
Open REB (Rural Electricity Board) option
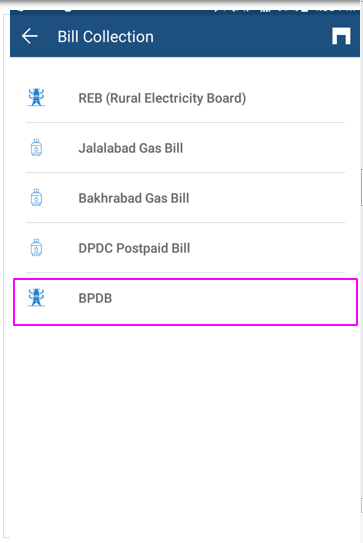tap(185, 98)
